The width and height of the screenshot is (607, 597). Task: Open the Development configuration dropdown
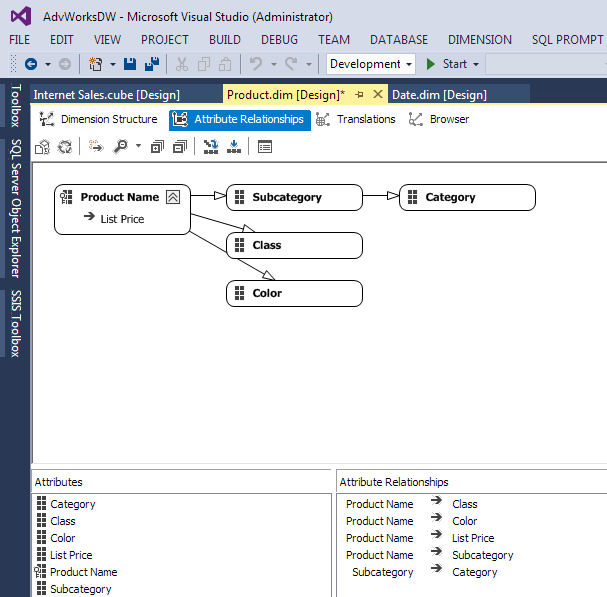[x=371, y=64]
